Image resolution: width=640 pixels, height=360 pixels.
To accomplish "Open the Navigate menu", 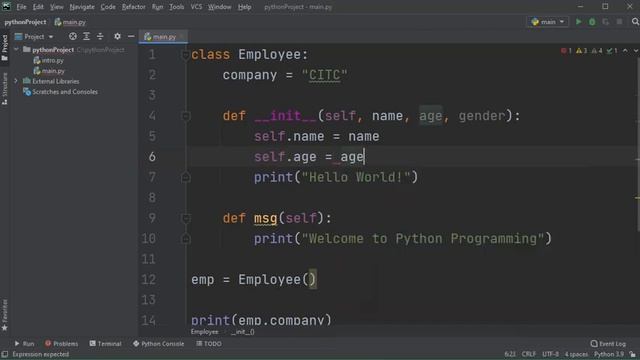I will coord(82,7).
